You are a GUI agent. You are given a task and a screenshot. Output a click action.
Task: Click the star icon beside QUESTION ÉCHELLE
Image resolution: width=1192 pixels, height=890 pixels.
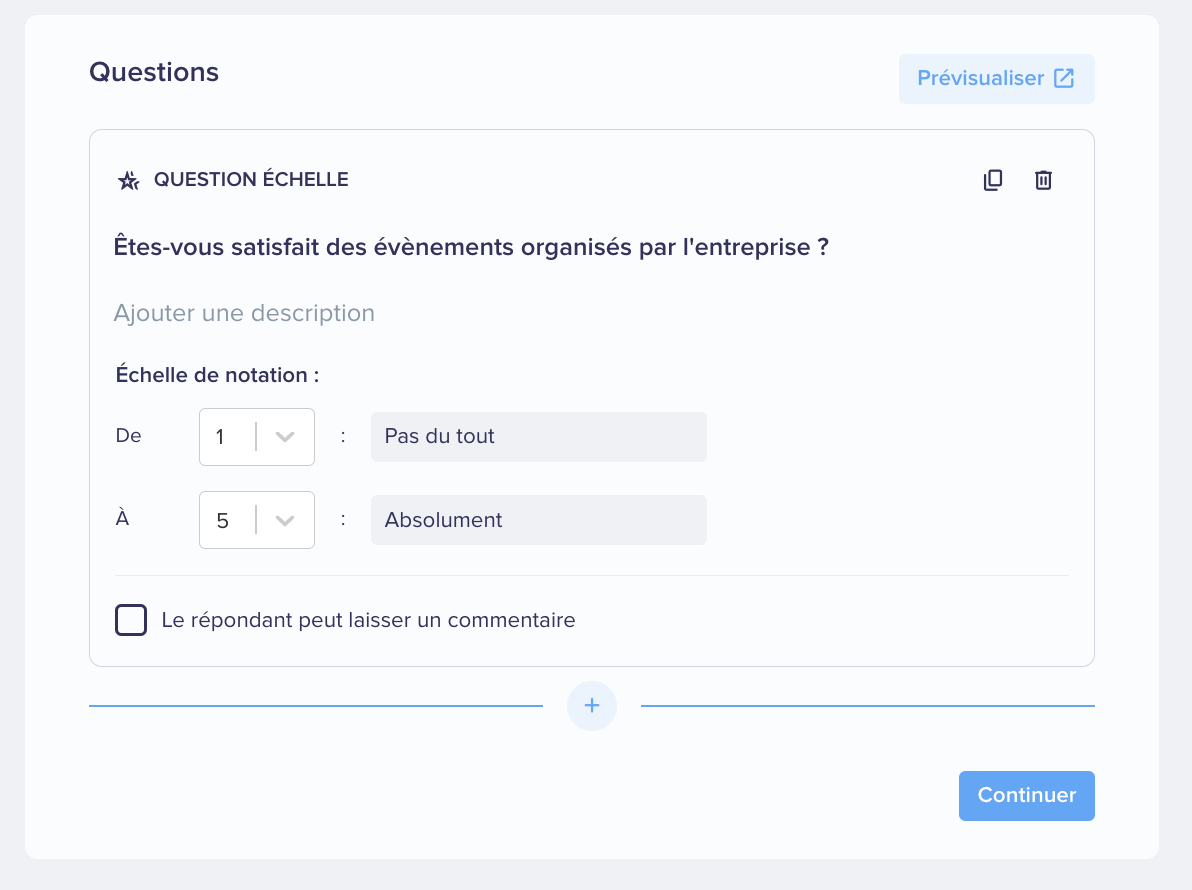tap(128, 181)
